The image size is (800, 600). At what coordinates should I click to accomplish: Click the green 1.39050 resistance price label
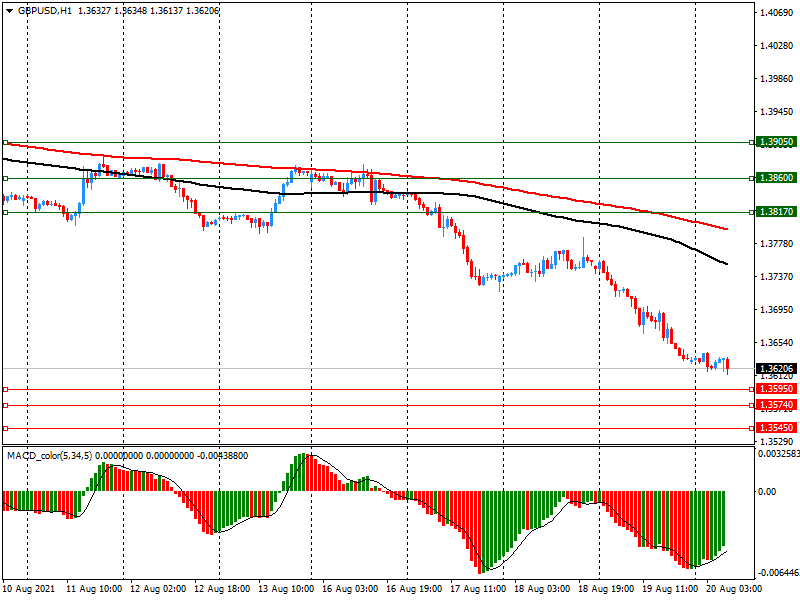(776, 142)
